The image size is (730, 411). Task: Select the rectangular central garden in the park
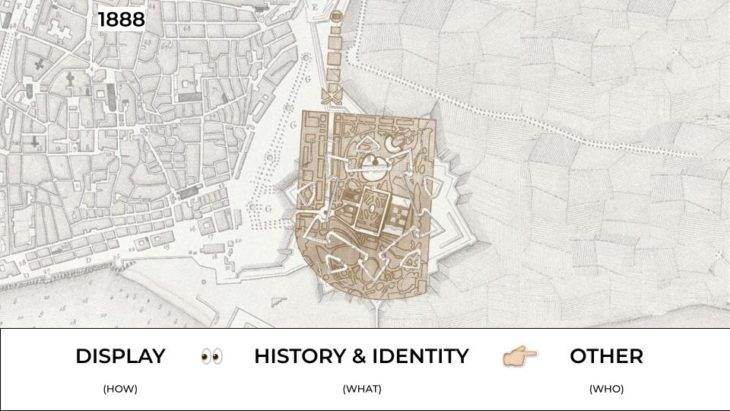(372, 209)
